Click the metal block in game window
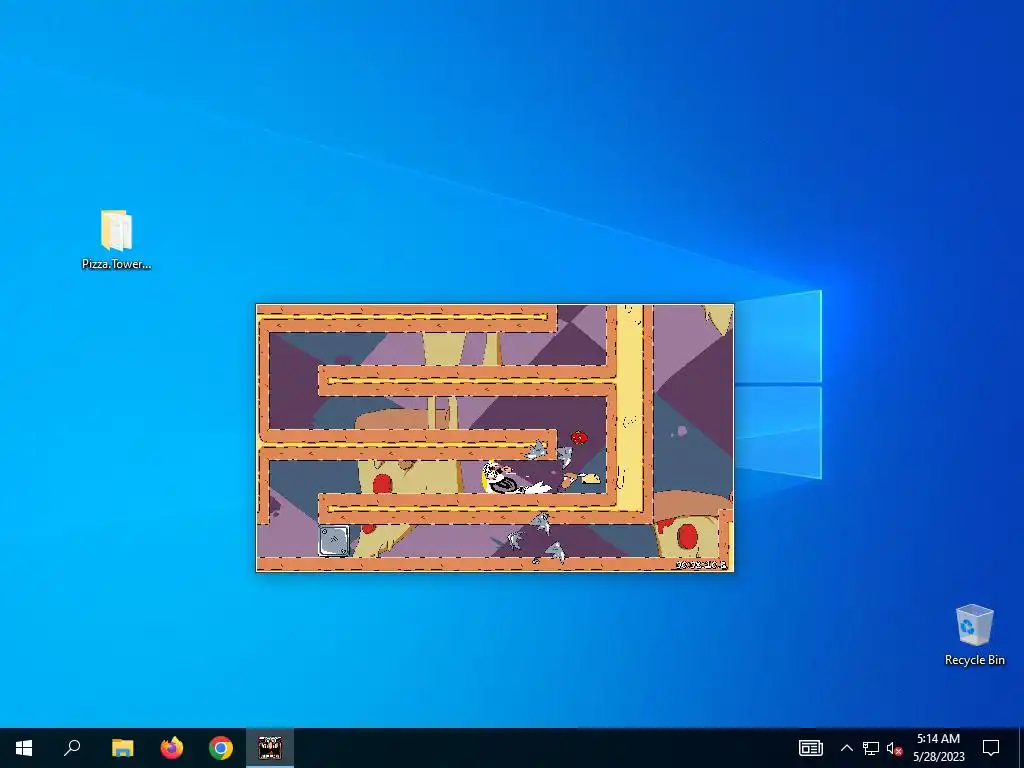 (334, 541)
